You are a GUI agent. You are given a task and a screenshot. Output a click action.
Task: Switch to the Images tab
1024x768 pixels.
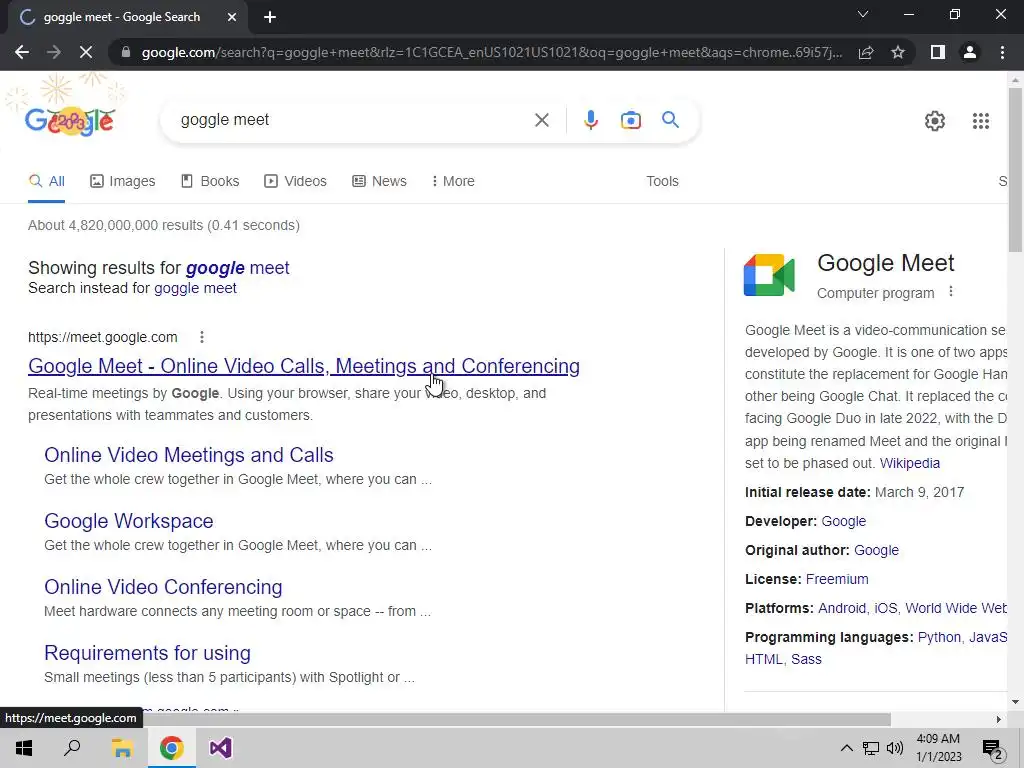pyautogui.click(x=122, y=182)
